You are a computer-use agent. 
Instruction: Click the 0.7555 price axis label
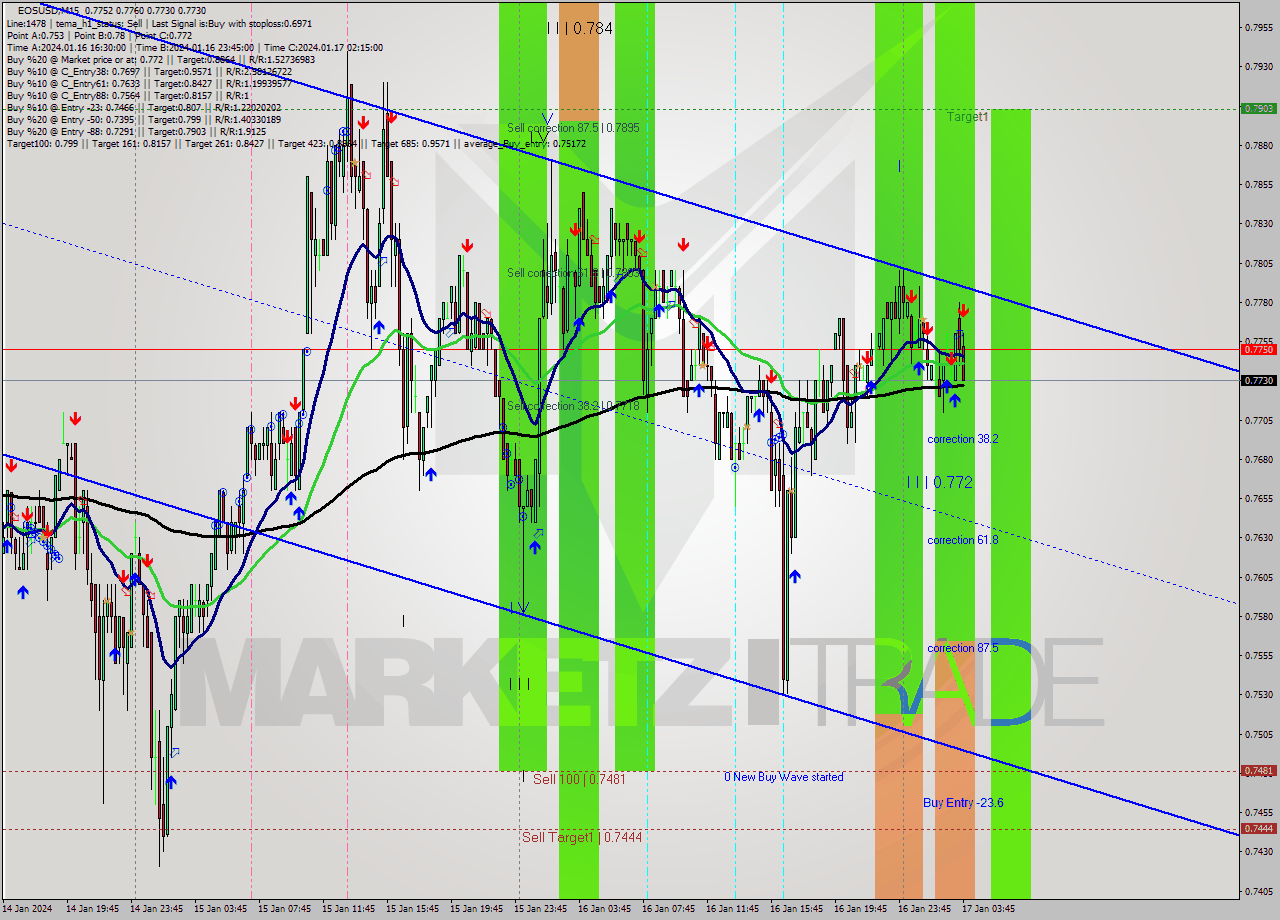1258,655
